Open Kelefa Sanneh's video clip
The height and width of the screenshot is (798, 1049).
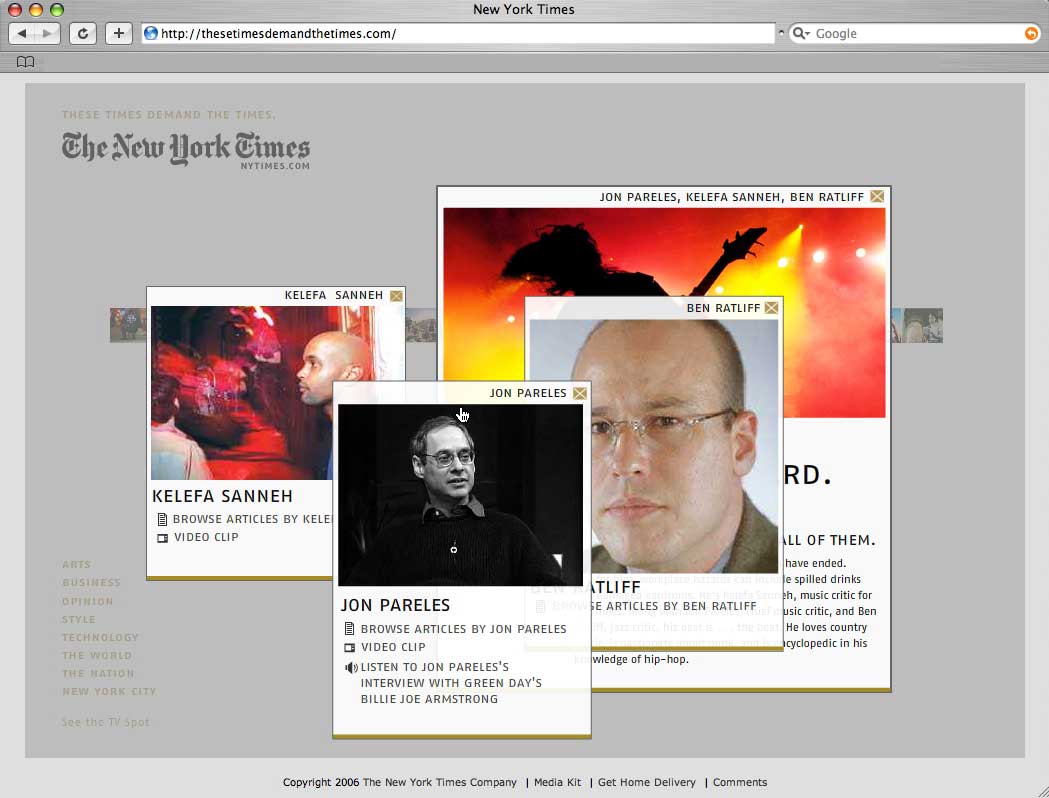205,537
